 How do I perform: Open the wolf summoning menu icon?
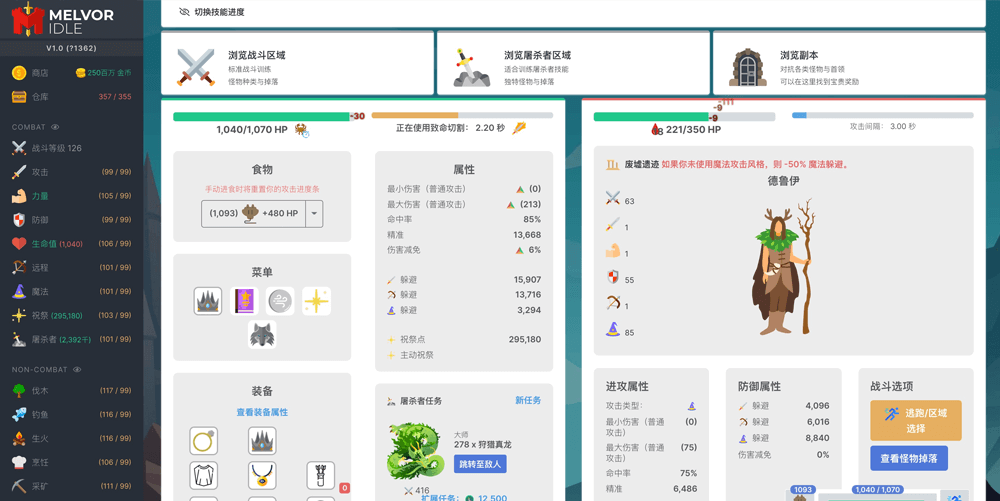[262, 335]
